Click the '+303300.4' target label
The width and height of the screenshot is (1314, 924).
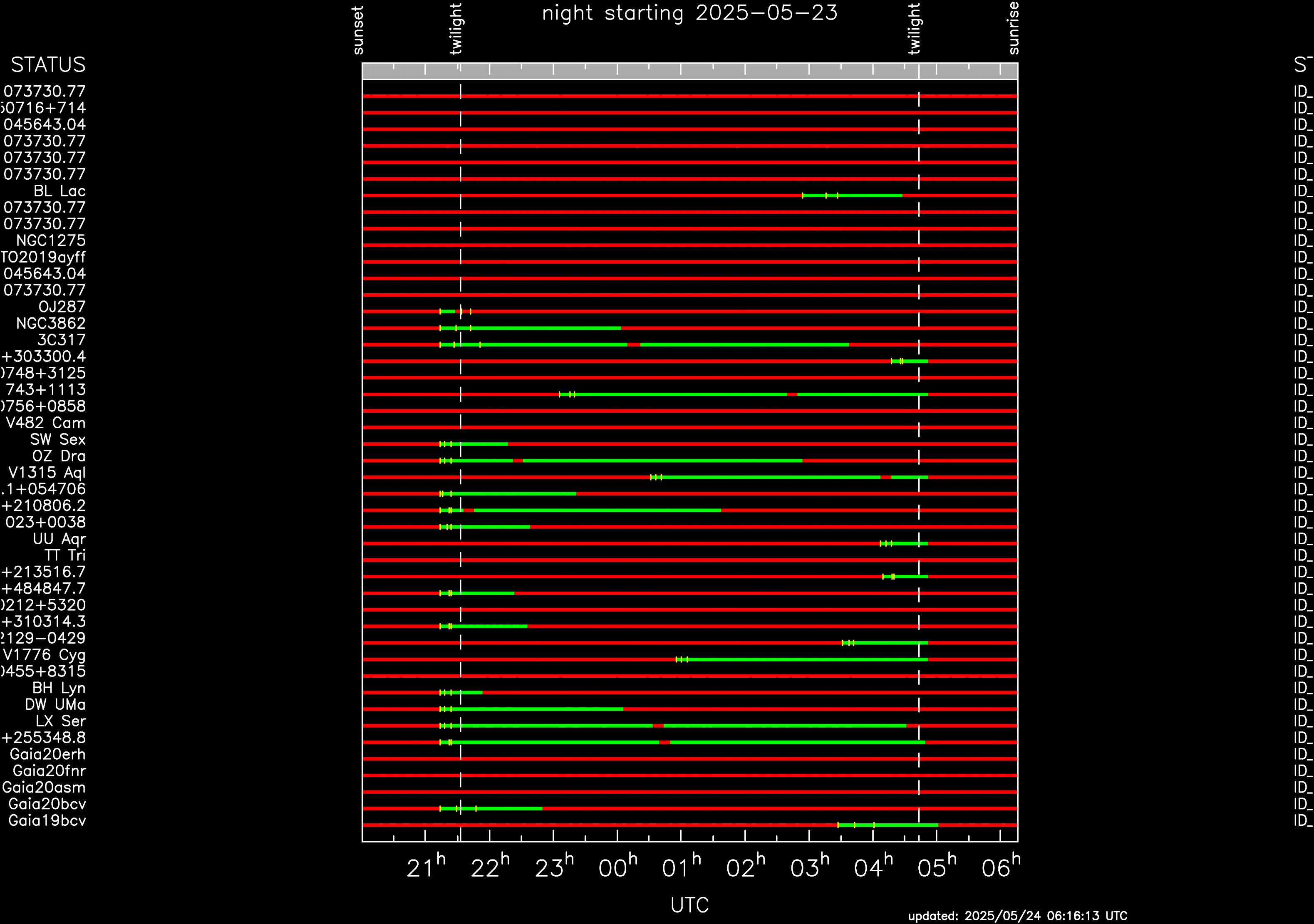click(44, 357)
